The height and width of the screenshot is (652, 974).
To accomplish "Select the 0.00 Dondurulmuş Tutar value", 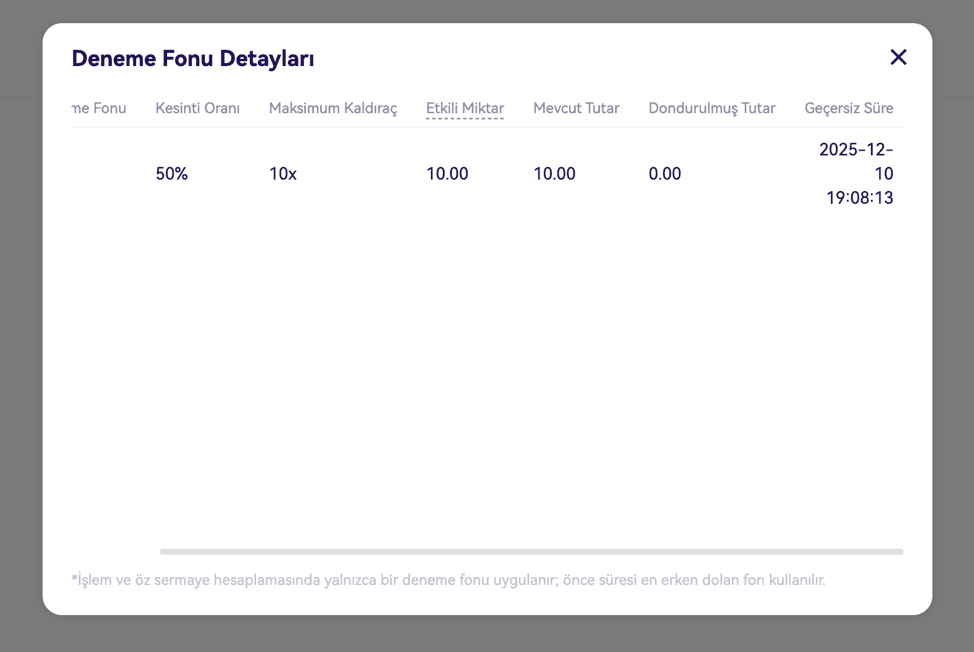I will coord(664,174).
